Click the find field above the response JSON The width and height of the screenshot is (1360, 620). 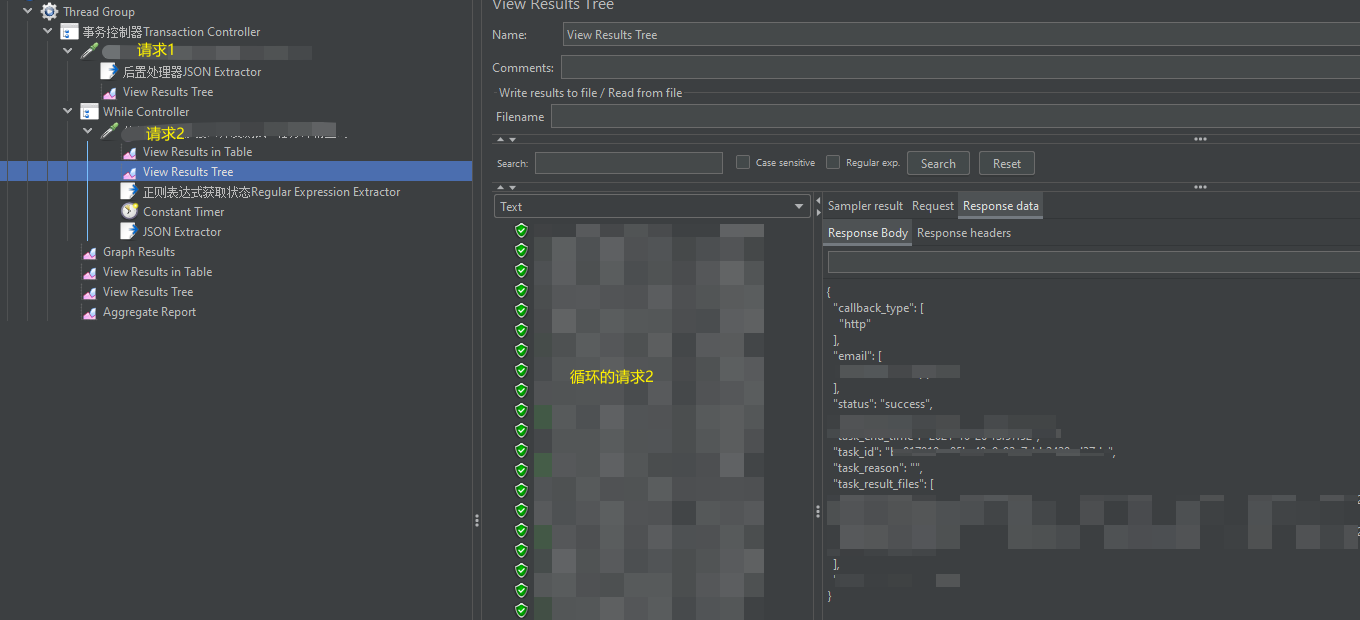(x=1094, y=262)
